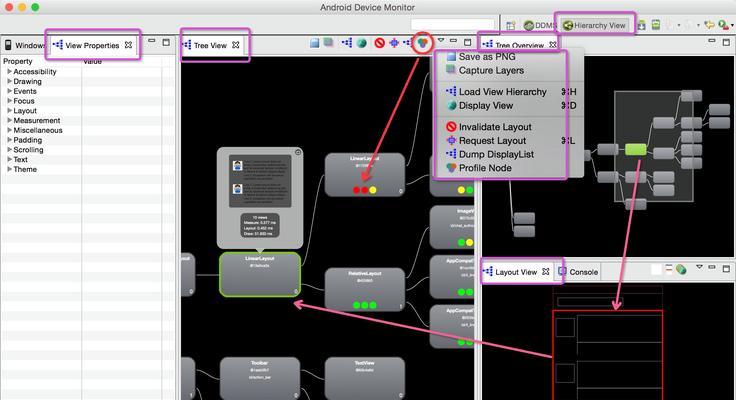736x400 pixels.
Task: Click Load View Hierarchy toolbar icon
Action: [347, 43]
